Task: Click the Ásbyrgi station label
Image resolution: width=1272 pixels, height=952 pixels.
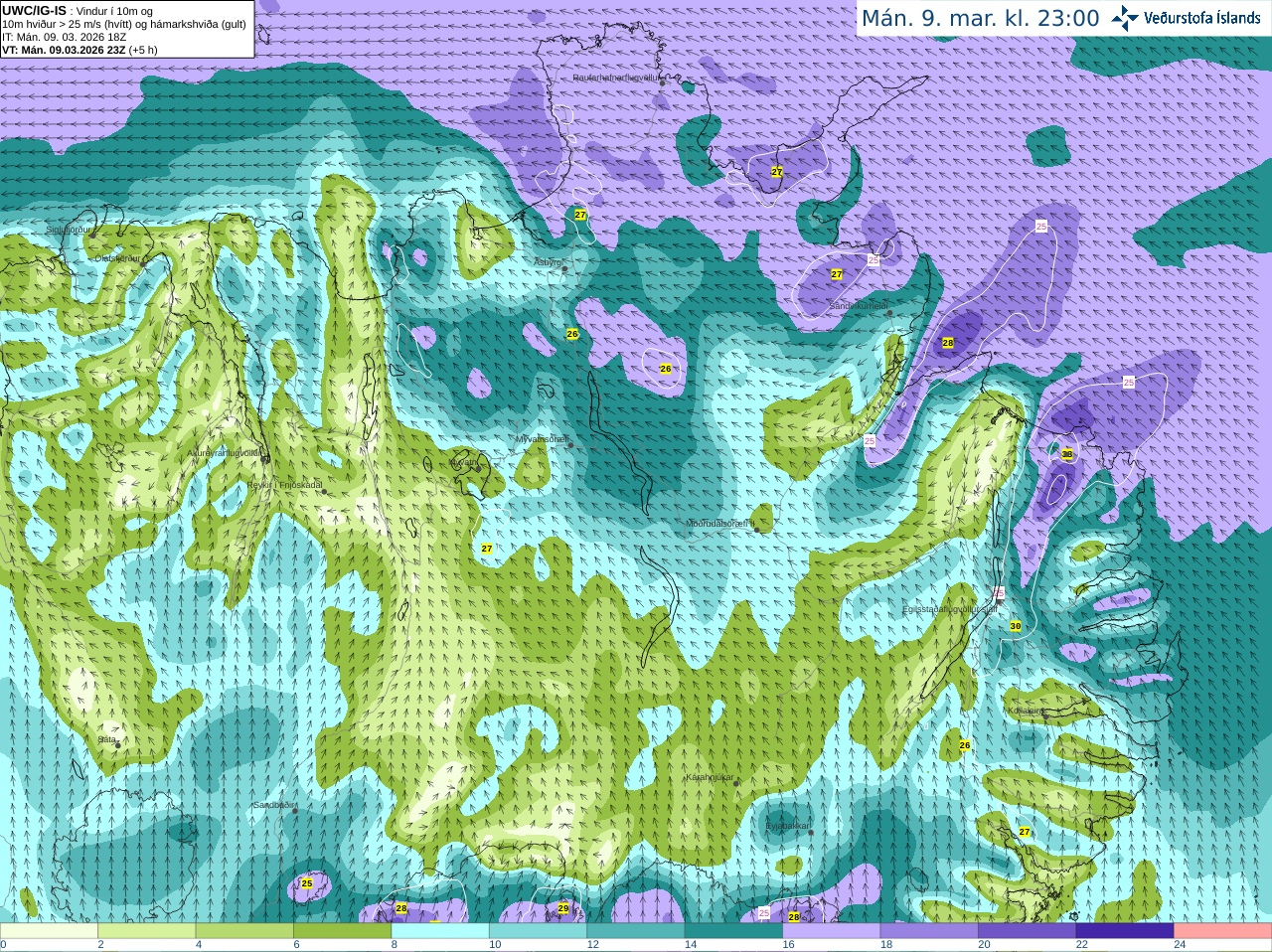Action: coord(549,262)
